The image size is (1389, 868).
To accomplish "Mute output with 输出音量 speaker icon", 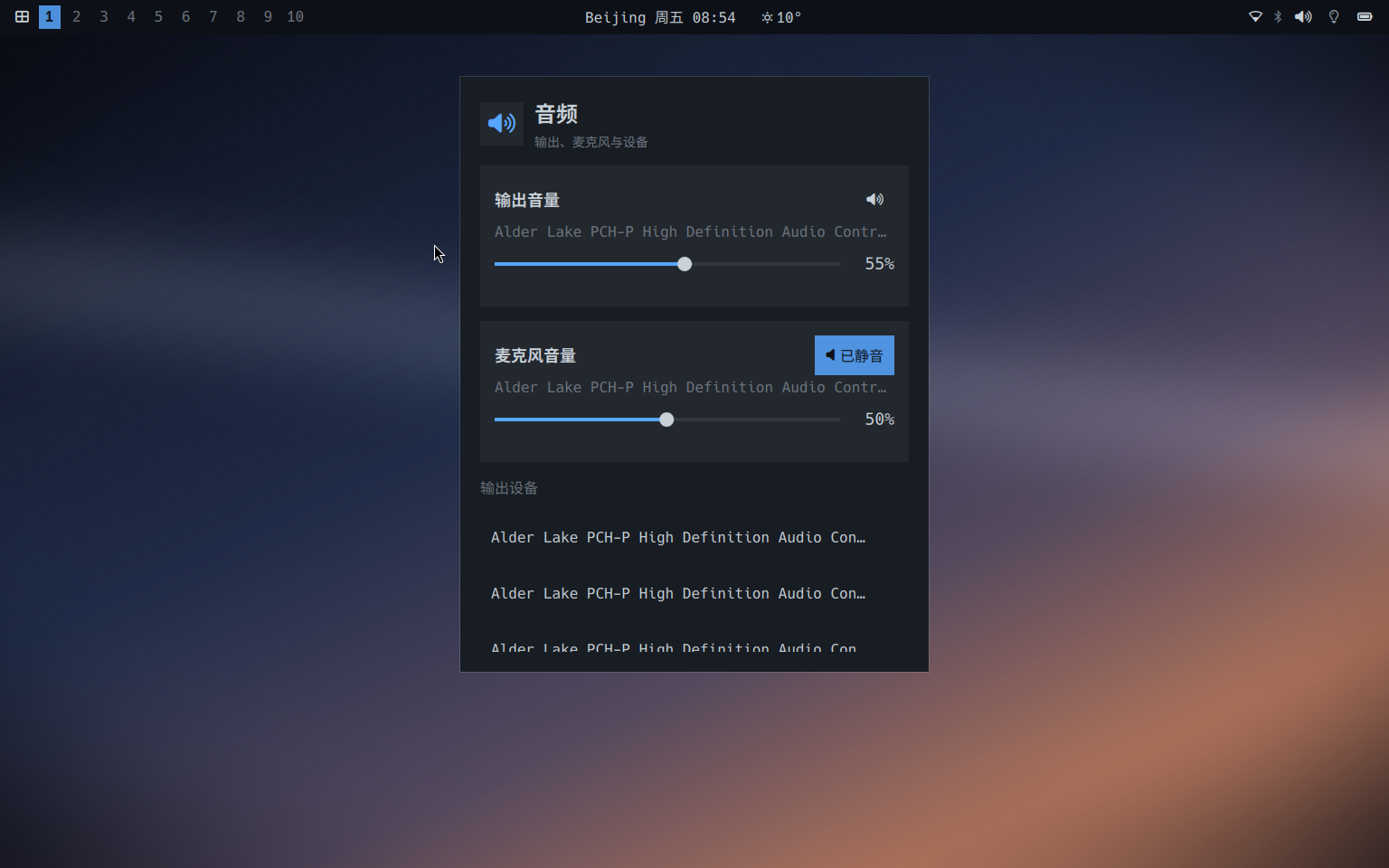I will tap(874, 199).
